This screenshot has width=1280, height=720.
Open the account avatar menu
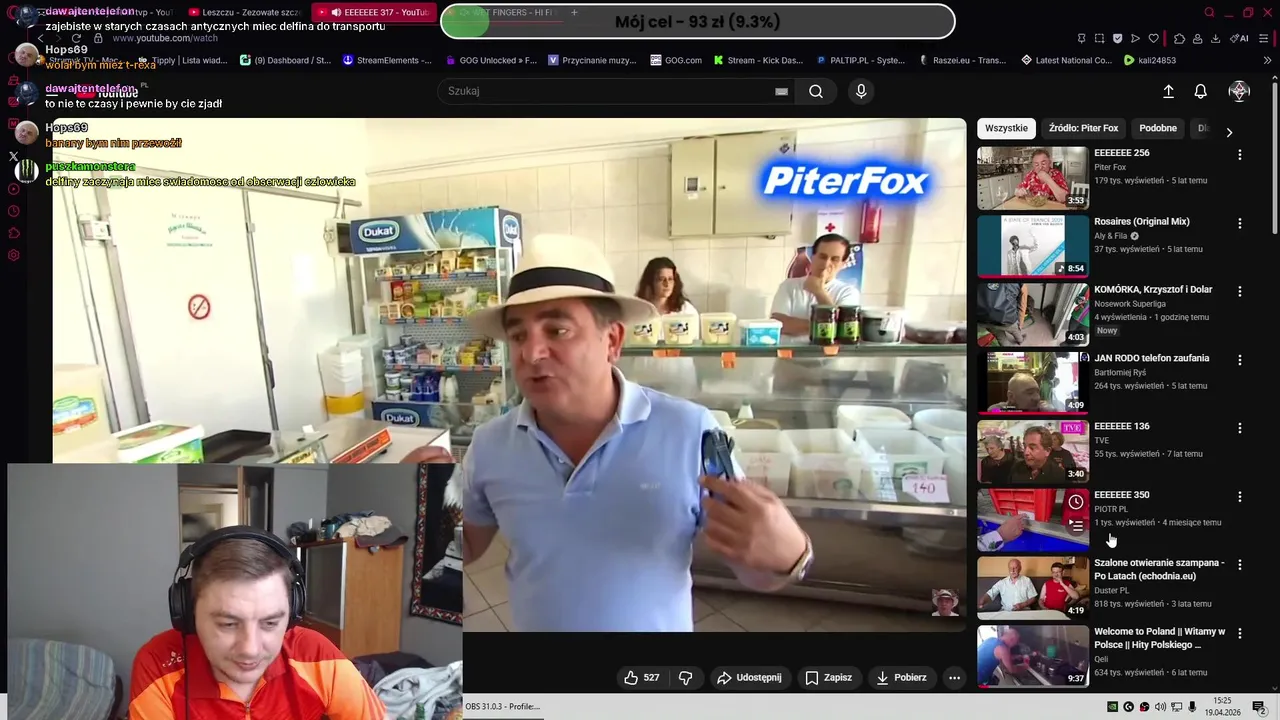[x=1239, y=91]
